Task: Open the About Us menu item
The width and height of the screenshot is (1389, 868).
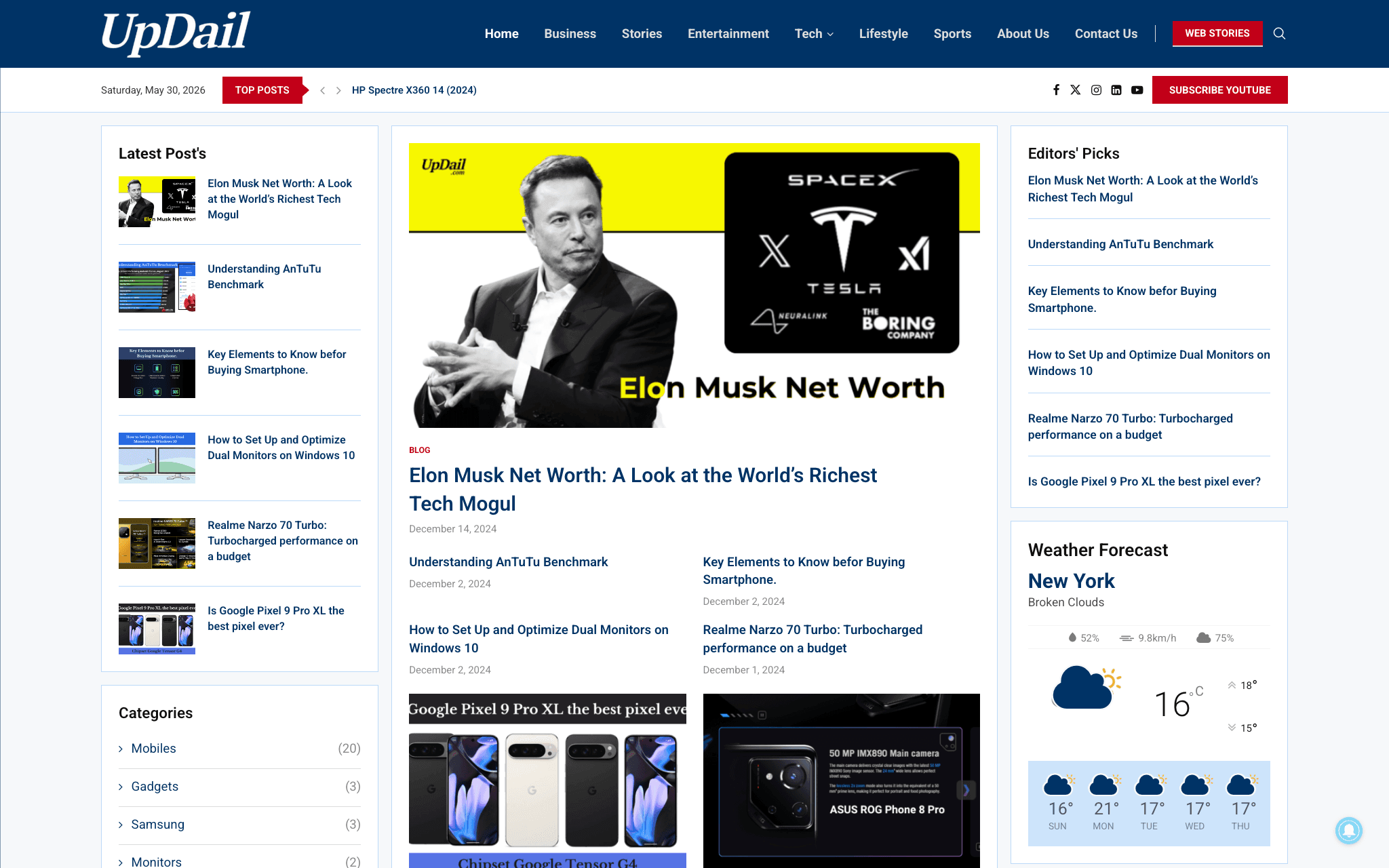Action: [x=1023, y=33]
